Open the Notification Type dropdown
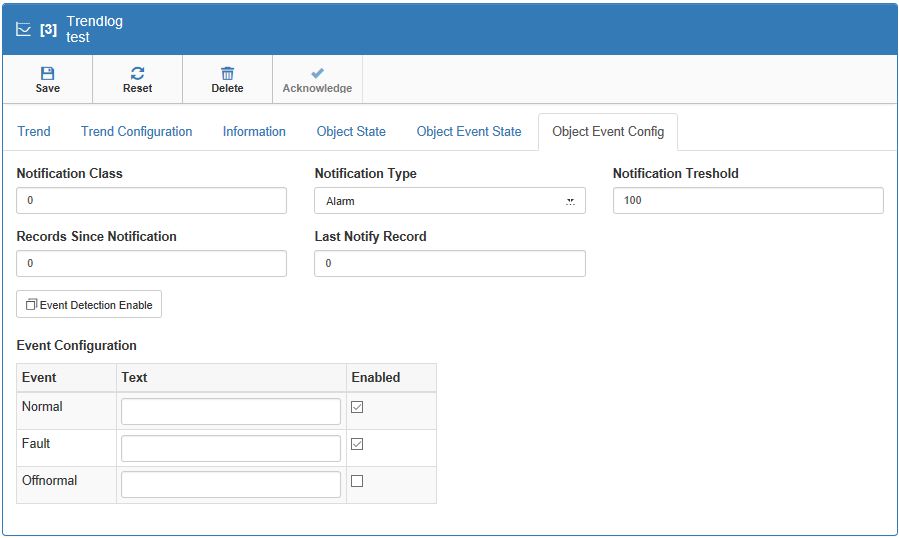This screenshot has width=899, height=538. [449, 201]
